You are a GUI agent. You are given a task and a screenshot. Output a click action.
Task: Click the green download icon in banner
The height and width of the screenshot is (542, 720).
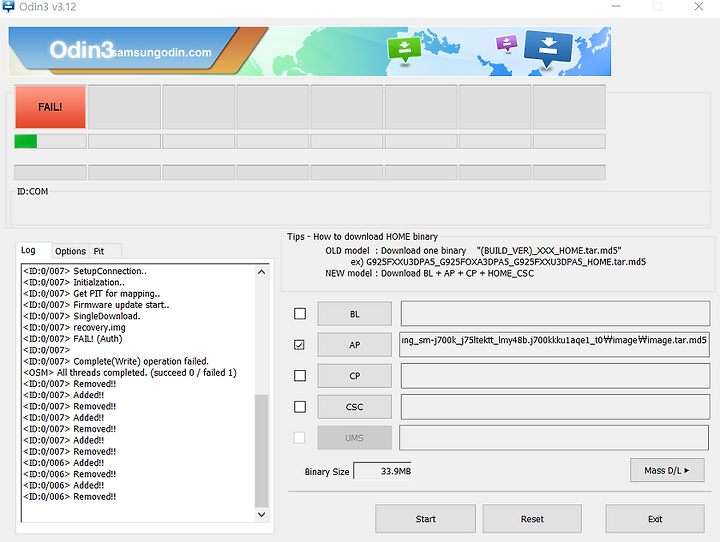coord(404,48)
